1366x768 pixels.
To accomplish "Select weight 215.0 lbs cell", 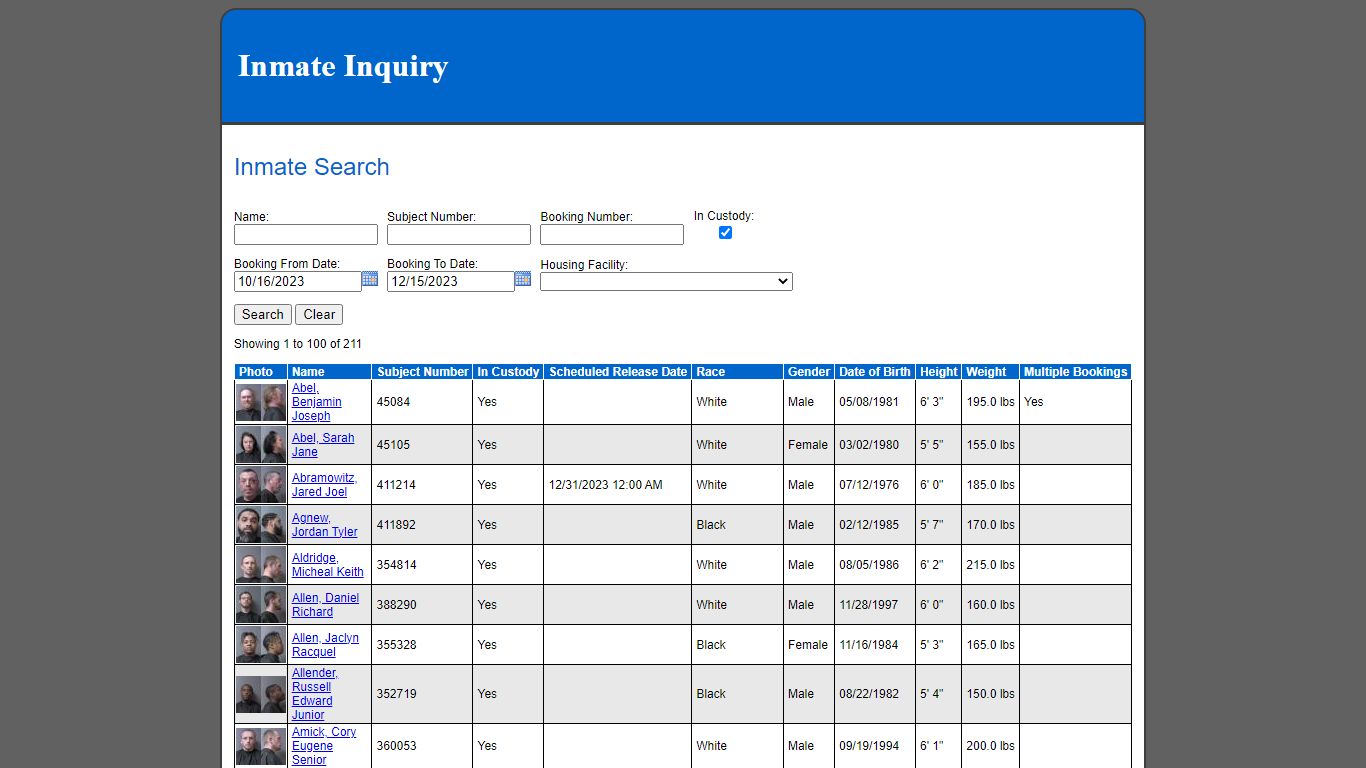I will (990, 565).
